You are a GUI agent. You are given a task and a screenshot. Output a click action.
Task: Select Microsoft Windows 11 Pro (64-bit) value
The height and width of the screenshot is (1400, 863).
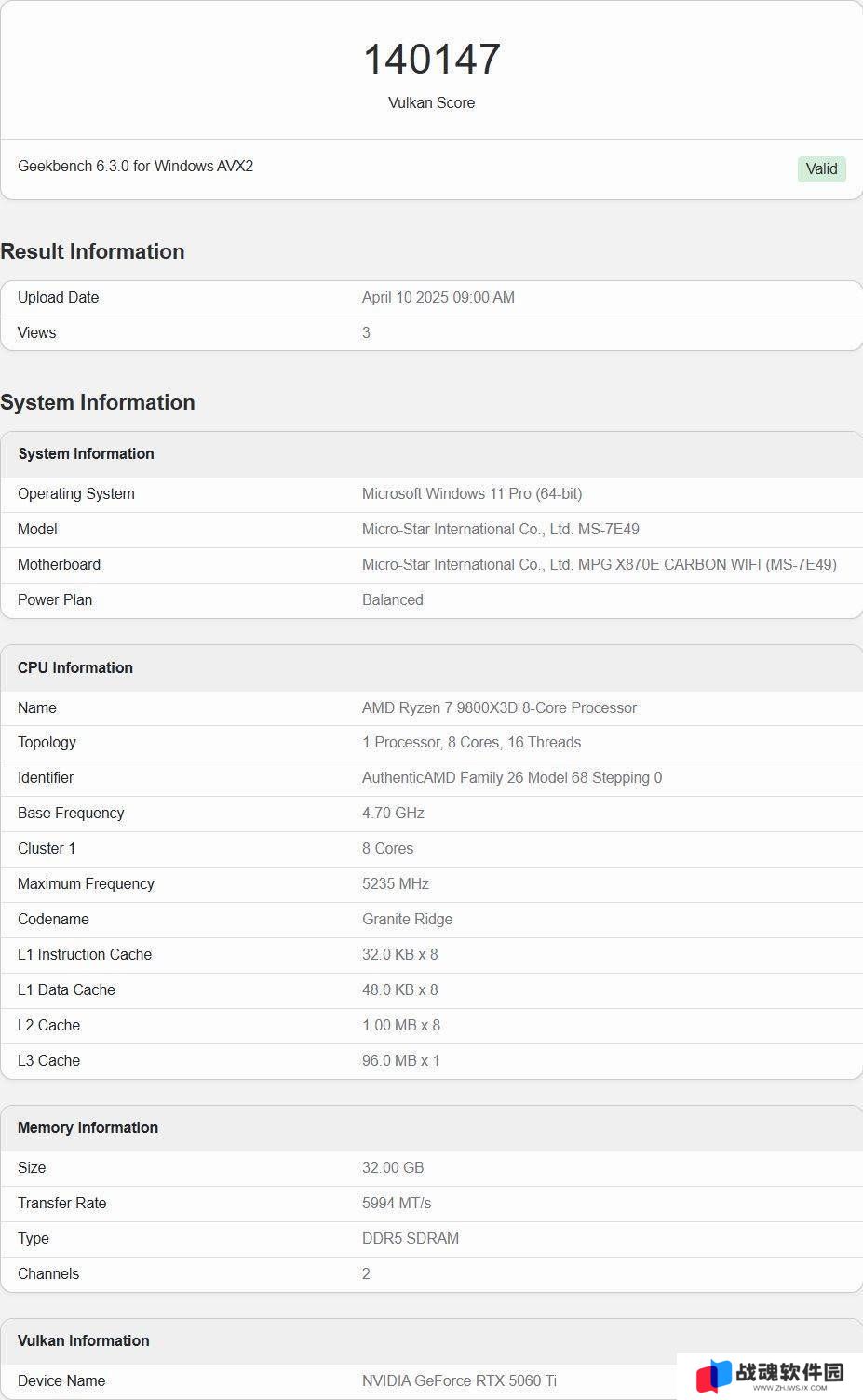[472, 493]
